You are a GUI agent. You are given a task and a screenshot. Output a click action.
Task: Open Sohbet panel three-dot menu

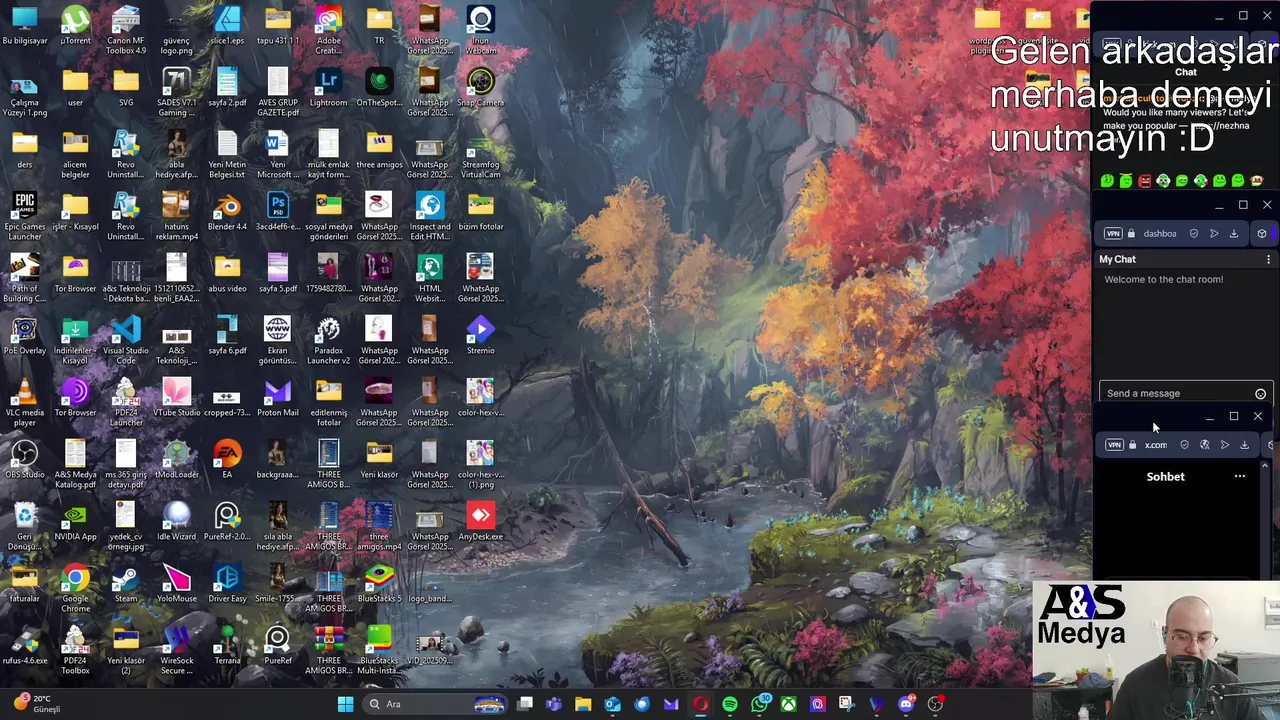point(1240,476)
